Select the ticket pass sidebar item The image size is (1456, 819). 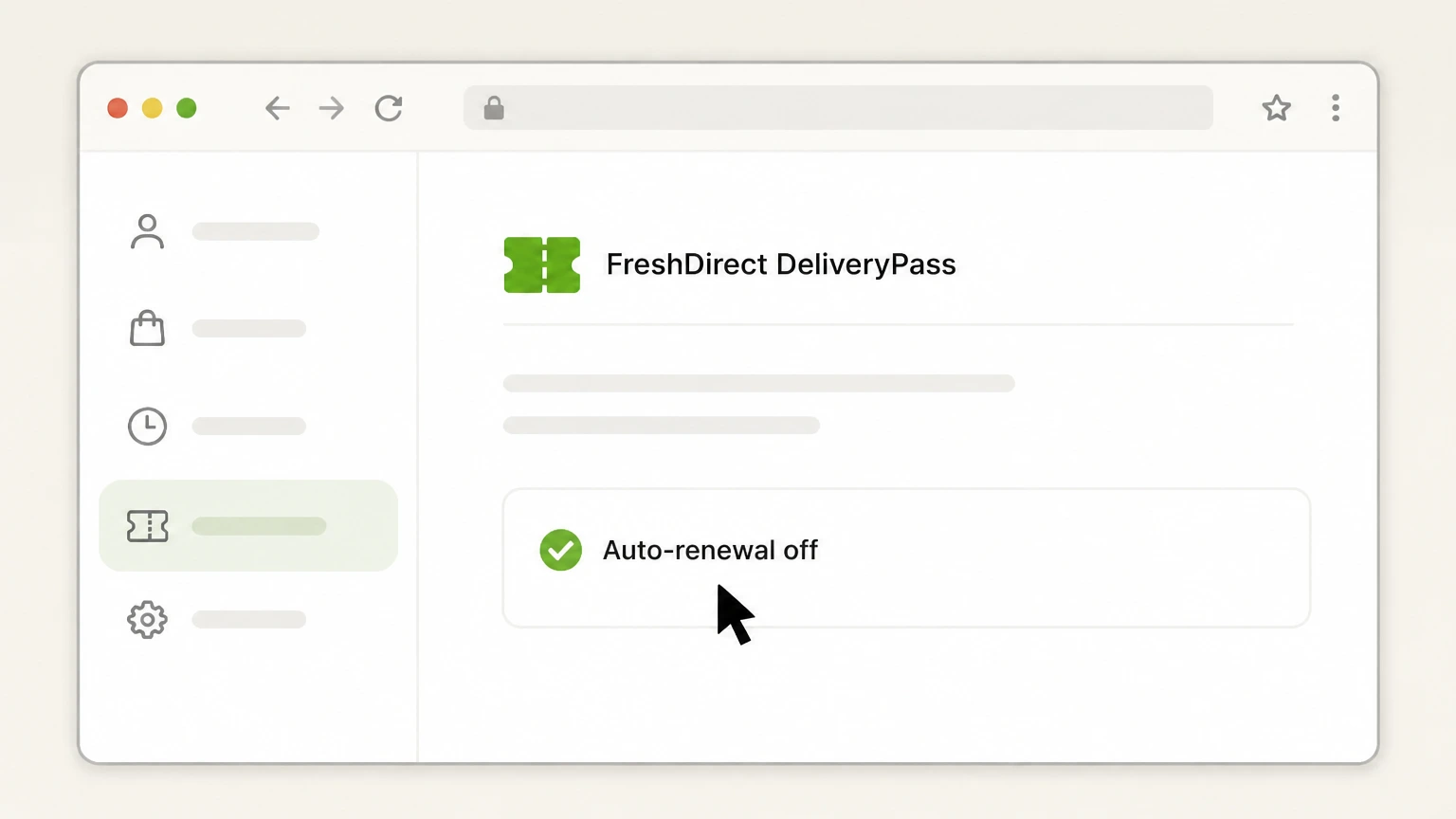[248, 525]
